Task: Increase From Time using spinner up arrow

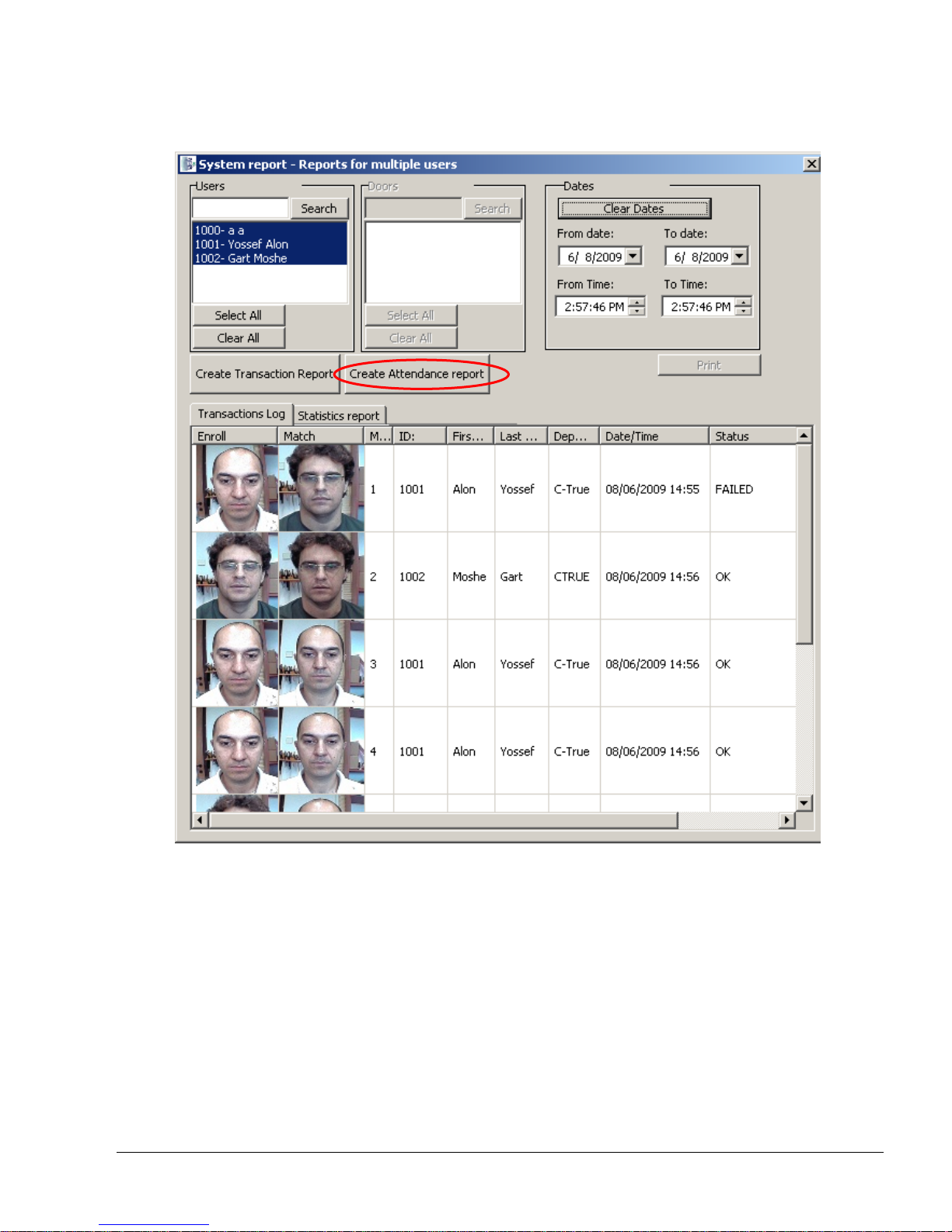Action: (x=637, y=302)
